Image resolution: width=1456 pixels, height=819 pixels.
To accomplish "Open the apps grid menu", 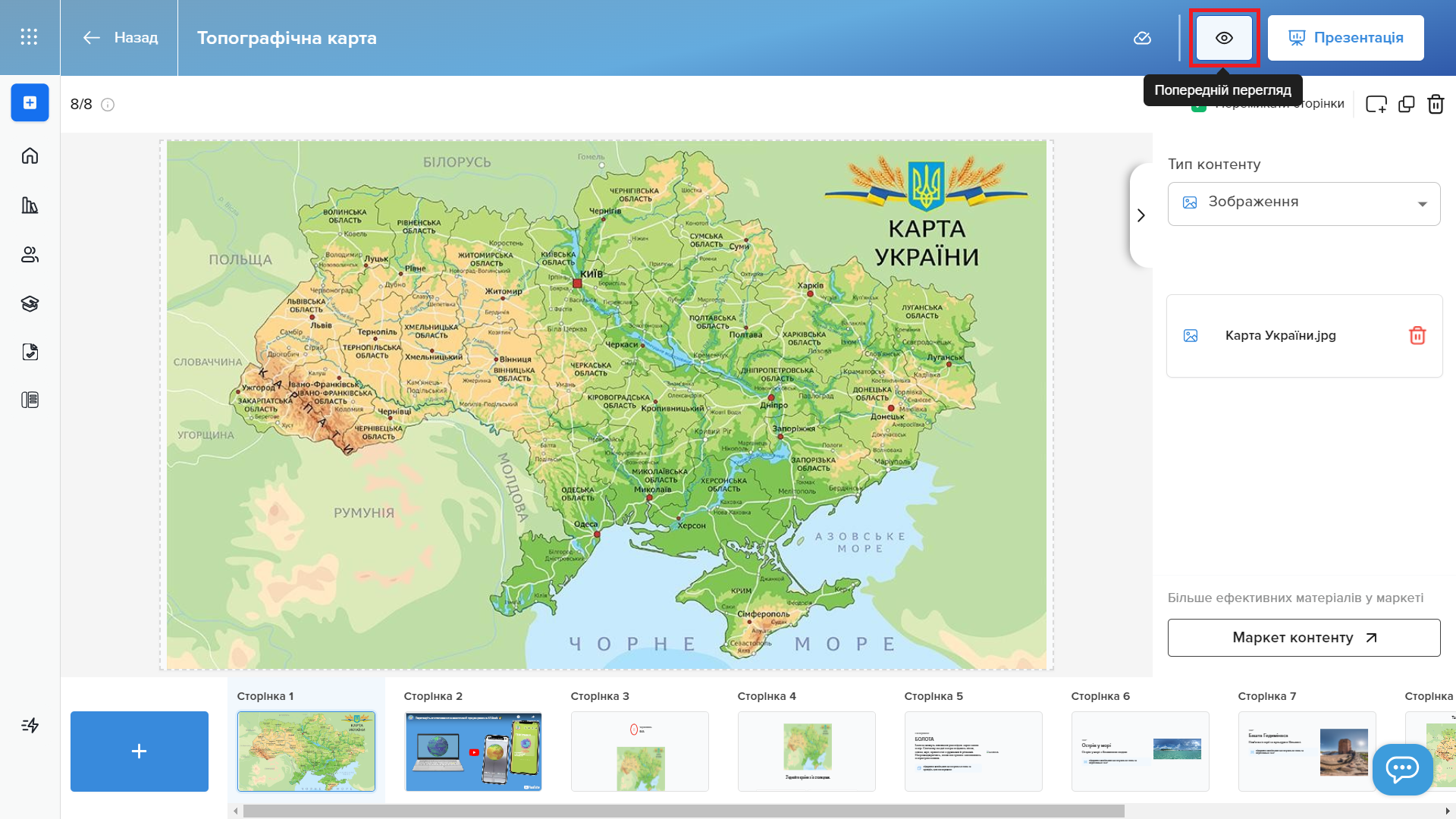I will tap(29, 37).
